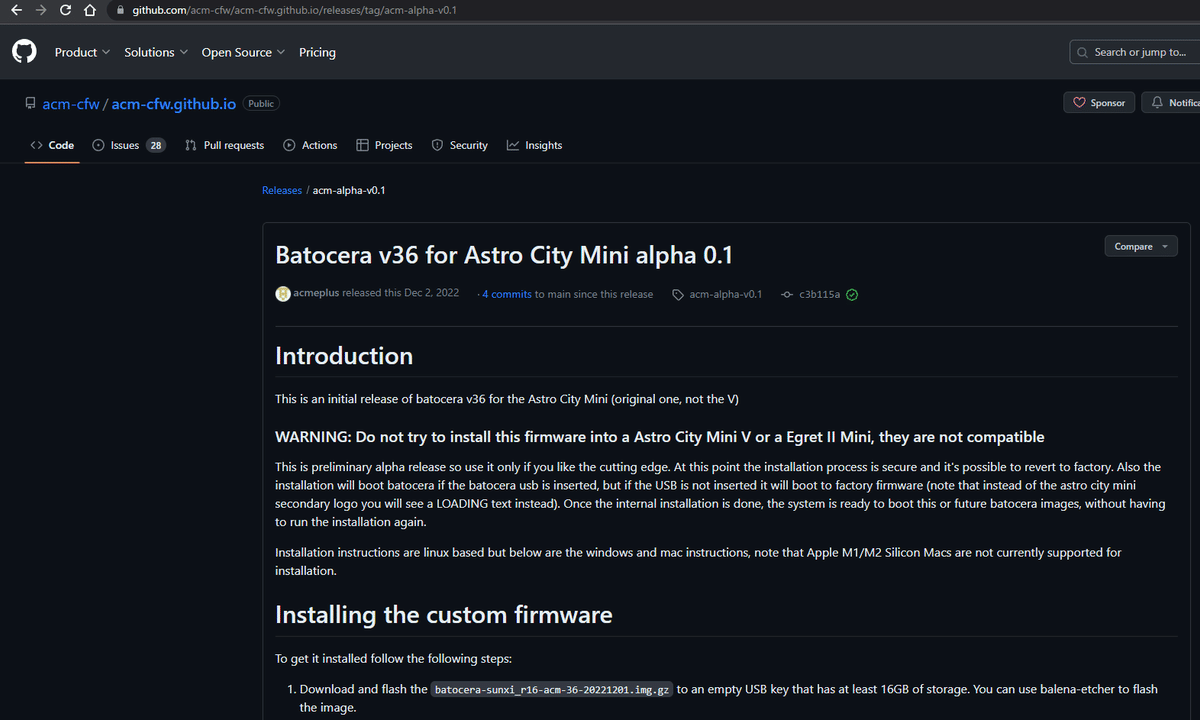Click the tag icon next to acm-alpha-v0.1
Image resolution: width=1200 pixels, height=720 pixels.
tap(678, 294)
